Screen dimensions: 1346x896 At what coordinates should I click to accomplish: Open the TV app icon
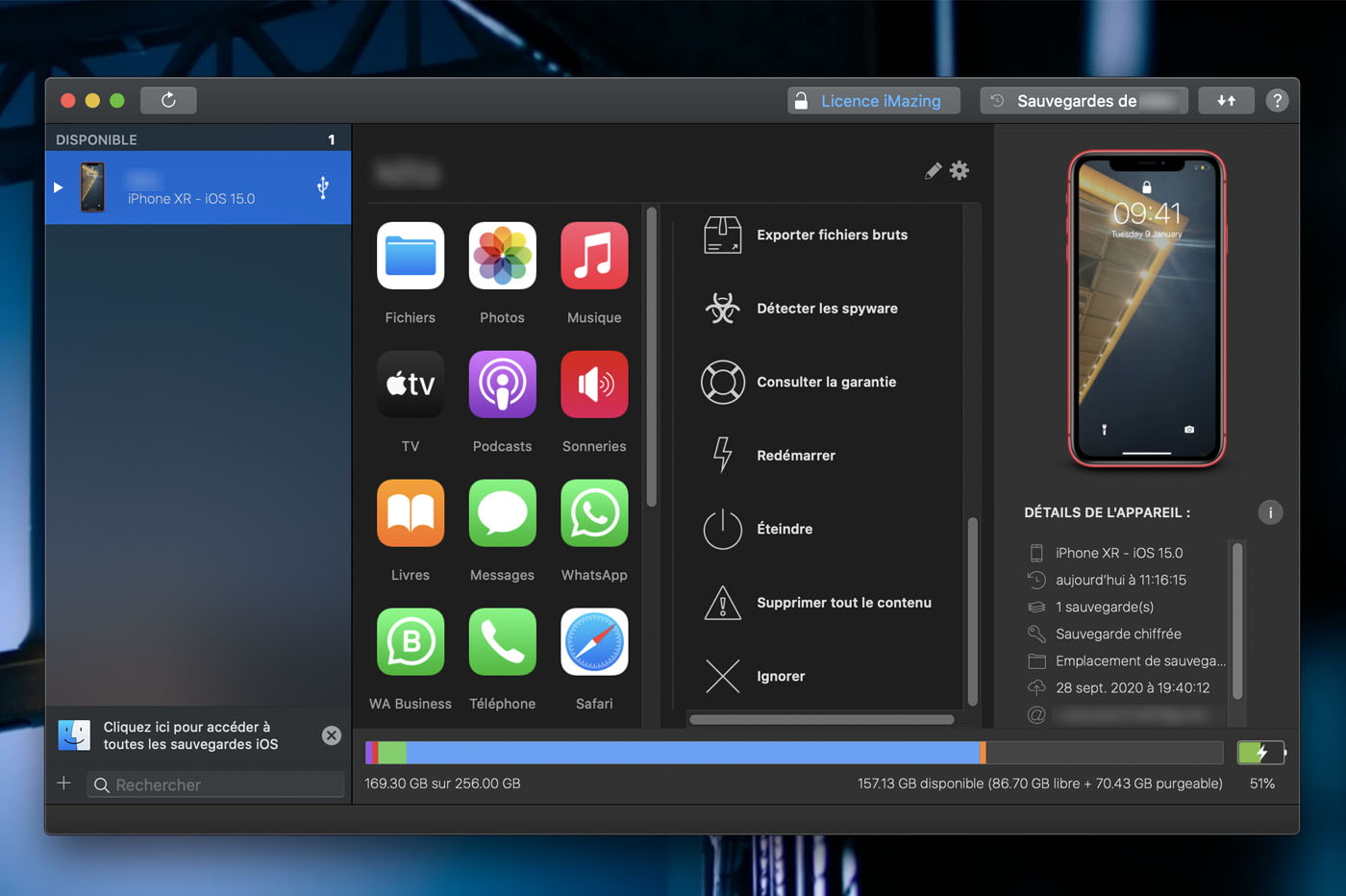(411, 385)
